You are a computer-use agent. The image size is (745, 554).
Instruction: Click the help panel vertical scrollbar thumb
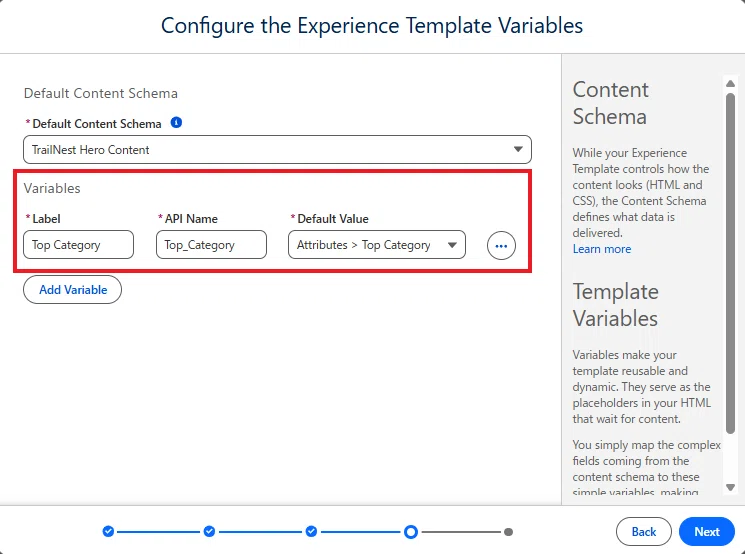pyautogui.click(x=730, y=263)
